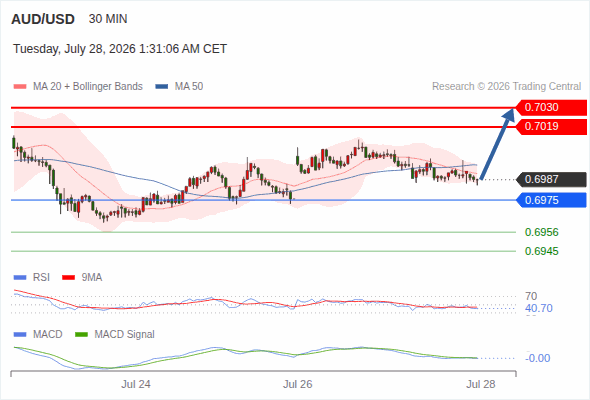Click the 9MA red legend marker
Screen dimensions: 590x400
pos(68,278)
